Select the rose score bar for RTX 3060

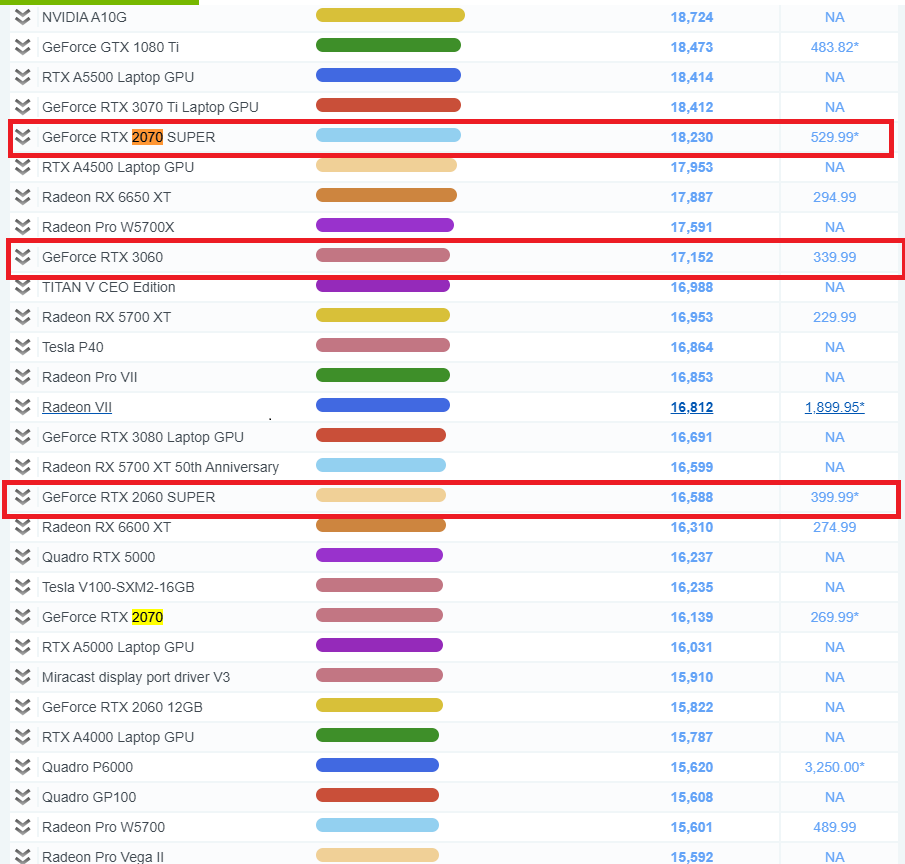[x=383, y=255]
